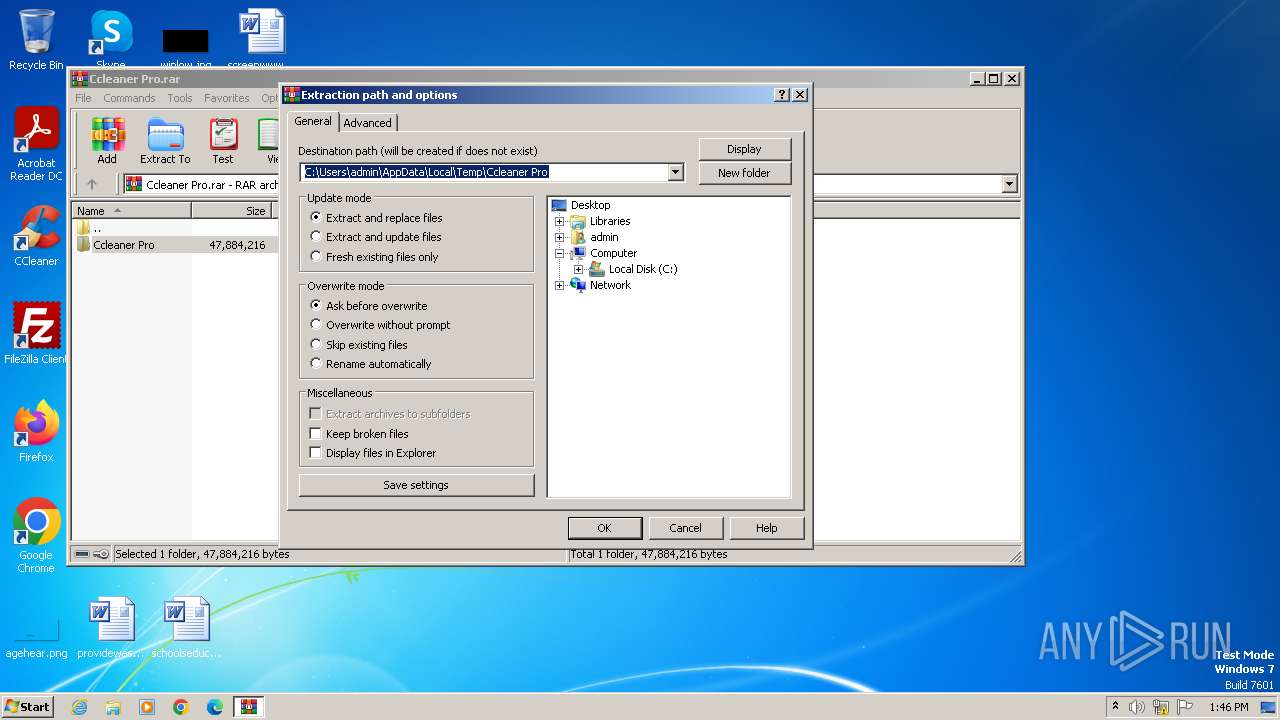The image size is (1280, 720).
Task: Confirm extraction with OK button
Action: coord(604,528)
